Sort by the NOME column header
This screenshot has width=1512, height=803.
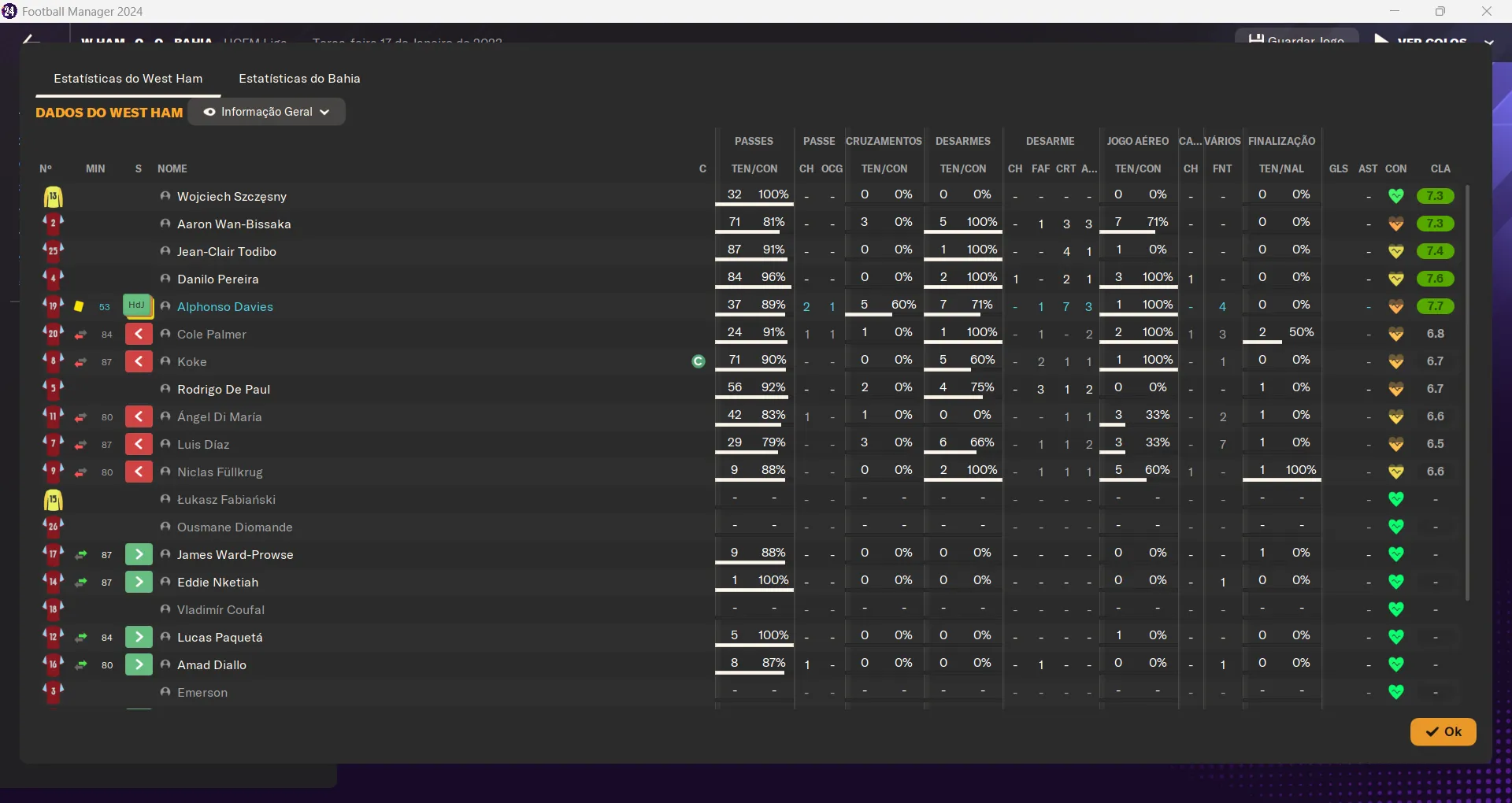[x=172, y=168]
